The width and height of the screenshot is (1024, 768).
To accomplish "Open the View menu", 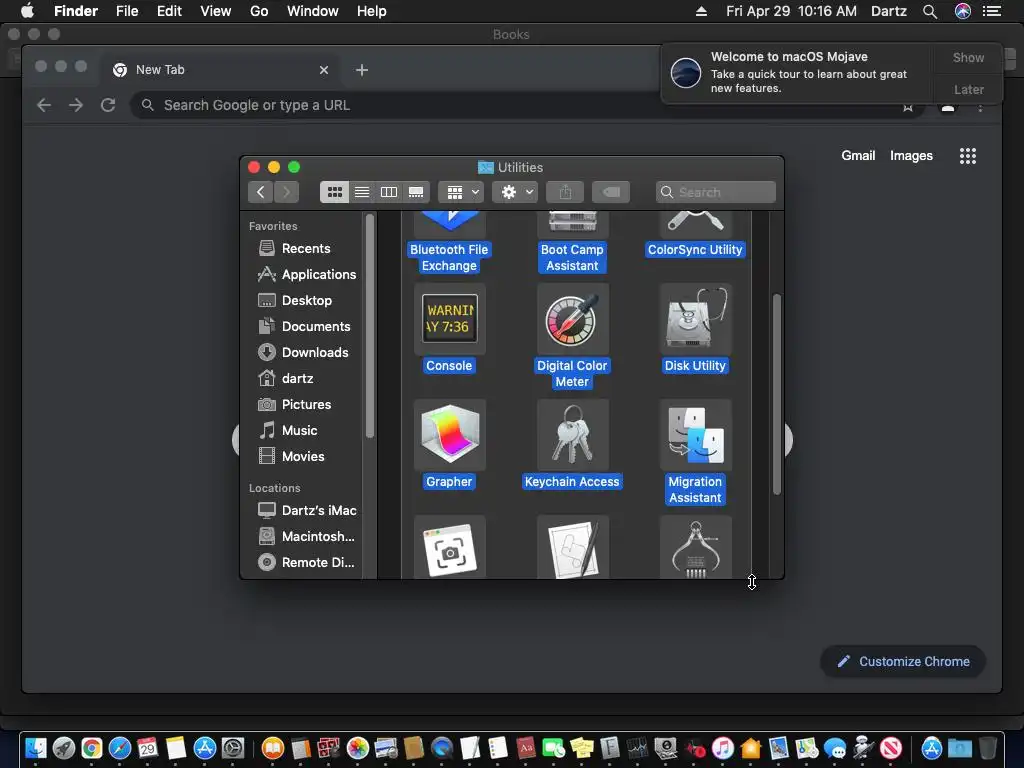I will (216, 11).
